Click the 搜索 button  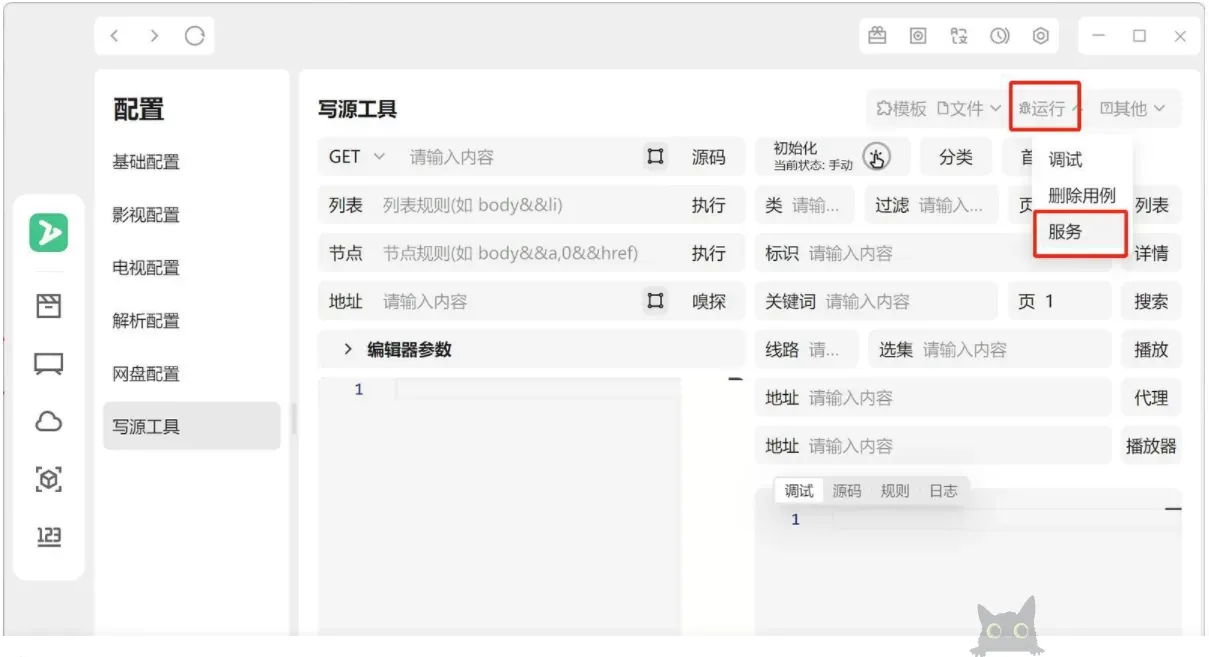click(x=1150, y=301)
